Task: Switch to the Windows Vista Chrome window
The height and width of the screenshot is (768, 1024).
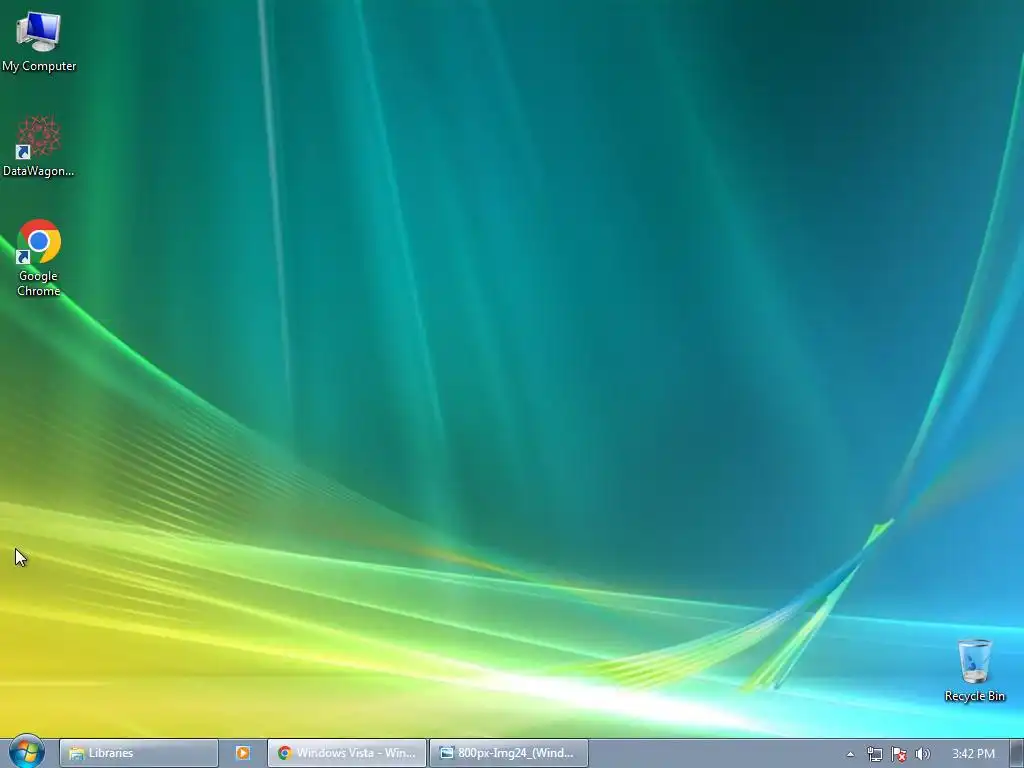Action: (x=347, y=753)
